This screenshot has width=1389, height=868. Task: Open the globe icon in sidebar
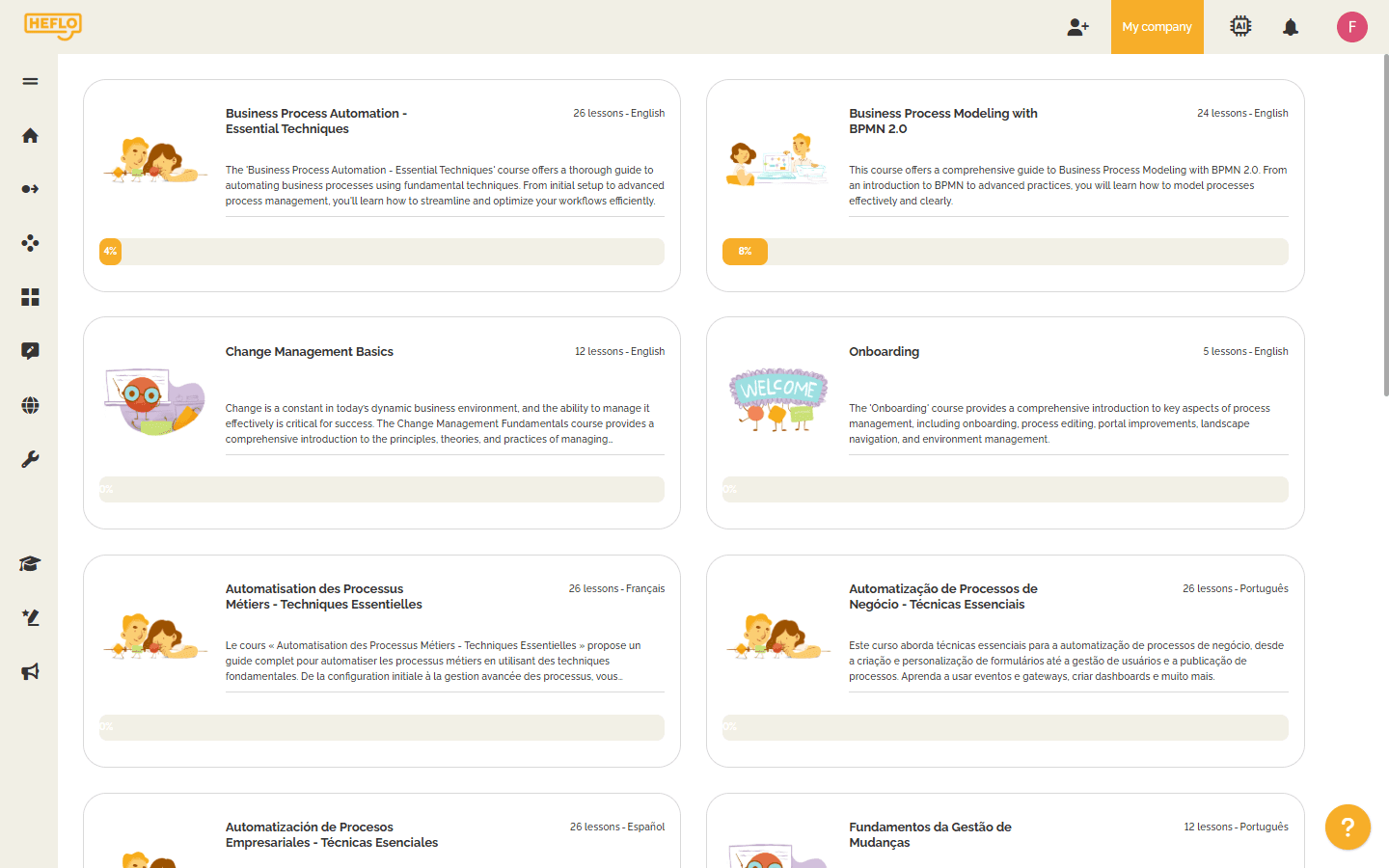tap(30, 405)
